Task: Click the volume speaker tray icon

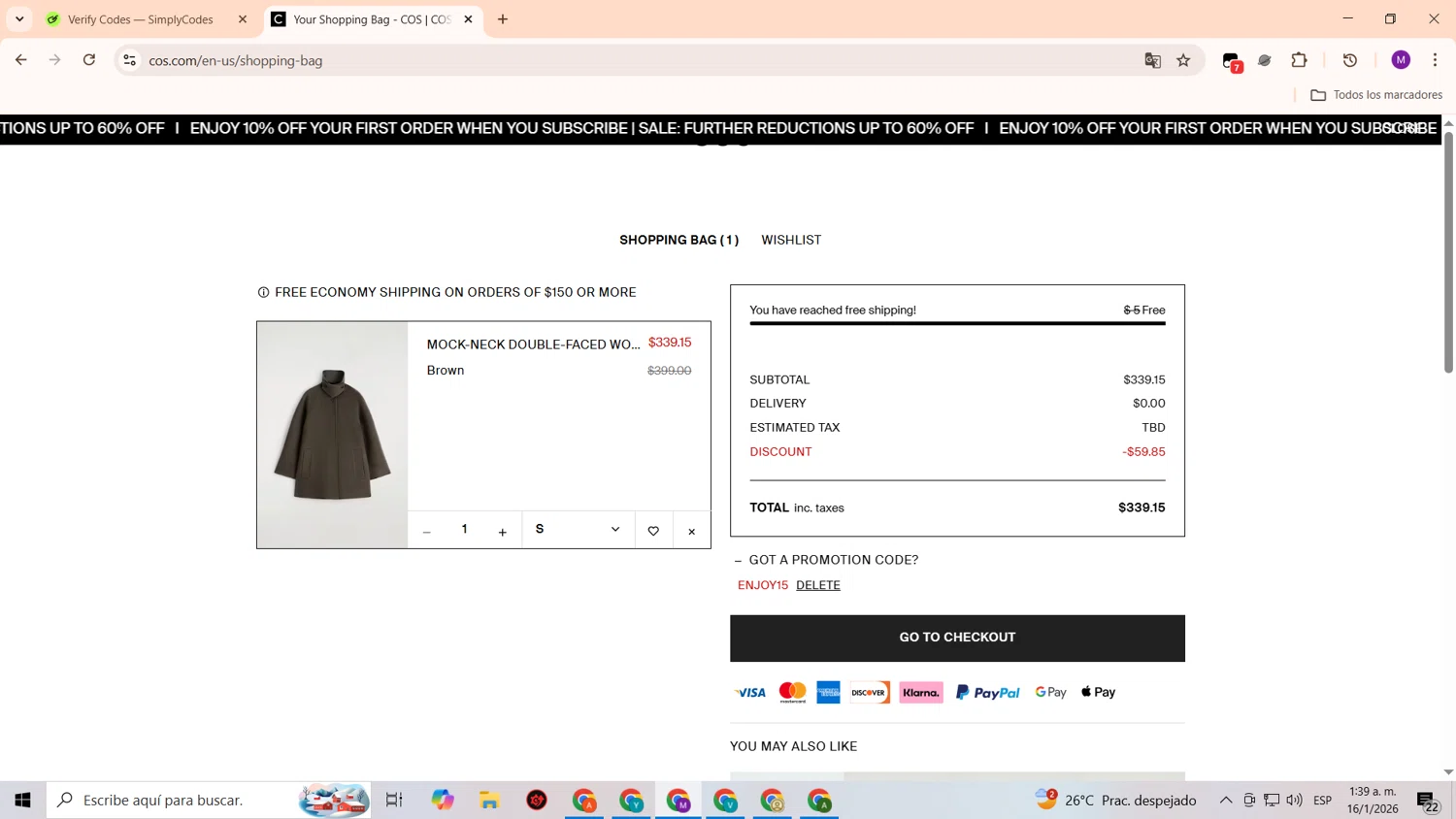Action: 1294,801
